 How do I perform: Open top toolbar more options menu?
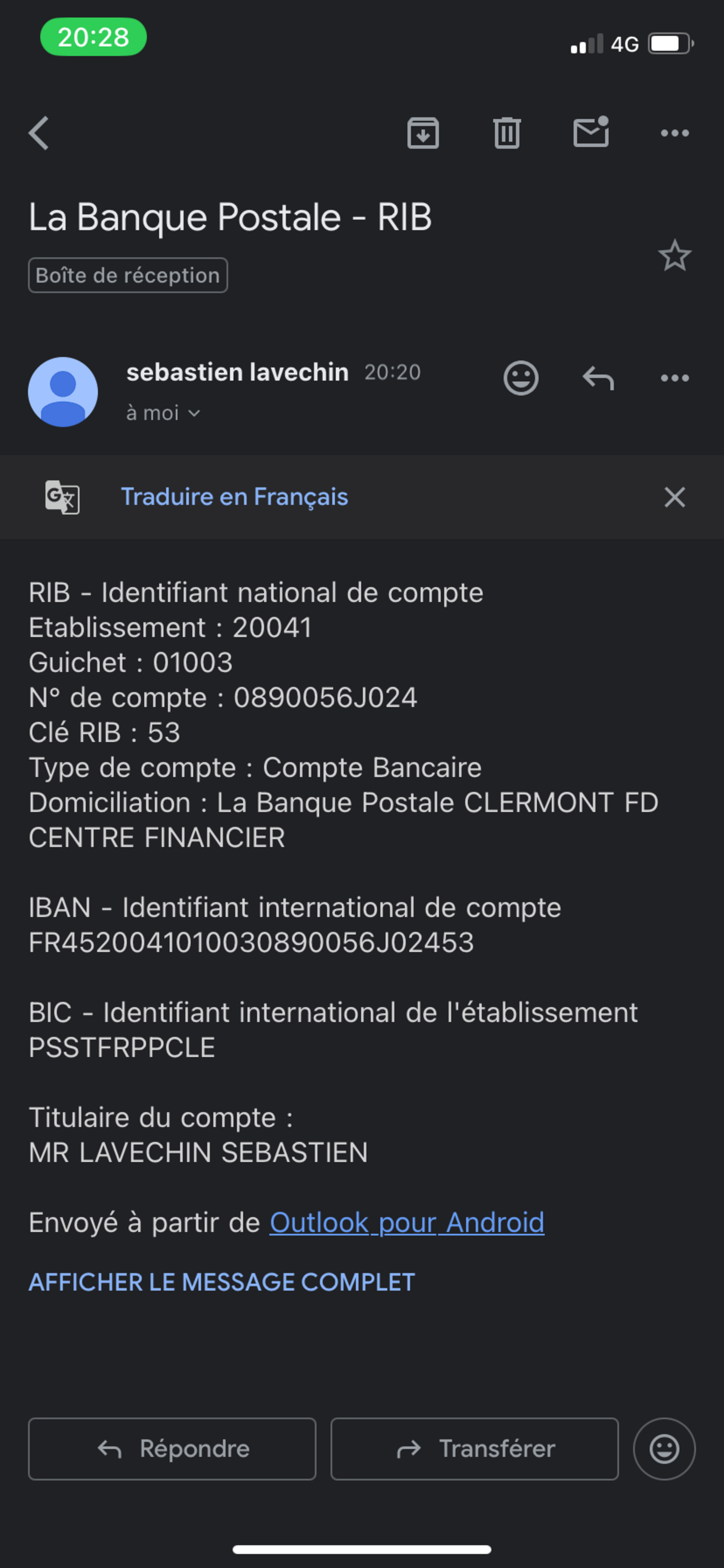pos(675,133)
